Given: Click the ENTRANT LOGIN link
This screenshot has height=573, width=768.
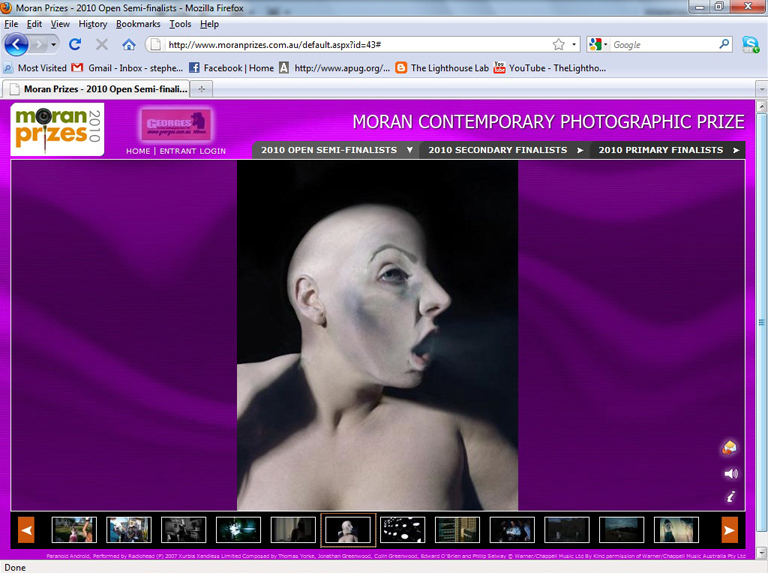Looking at the screenshot, I should coord(192,151).
